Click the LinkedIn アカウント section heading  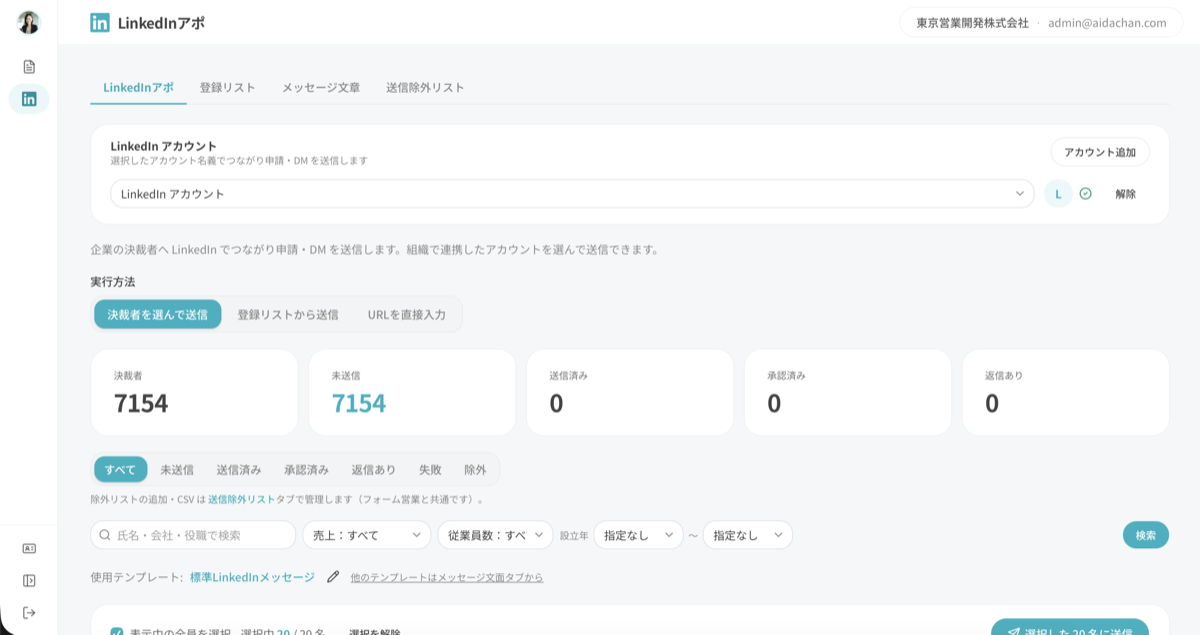pos(164,146)
